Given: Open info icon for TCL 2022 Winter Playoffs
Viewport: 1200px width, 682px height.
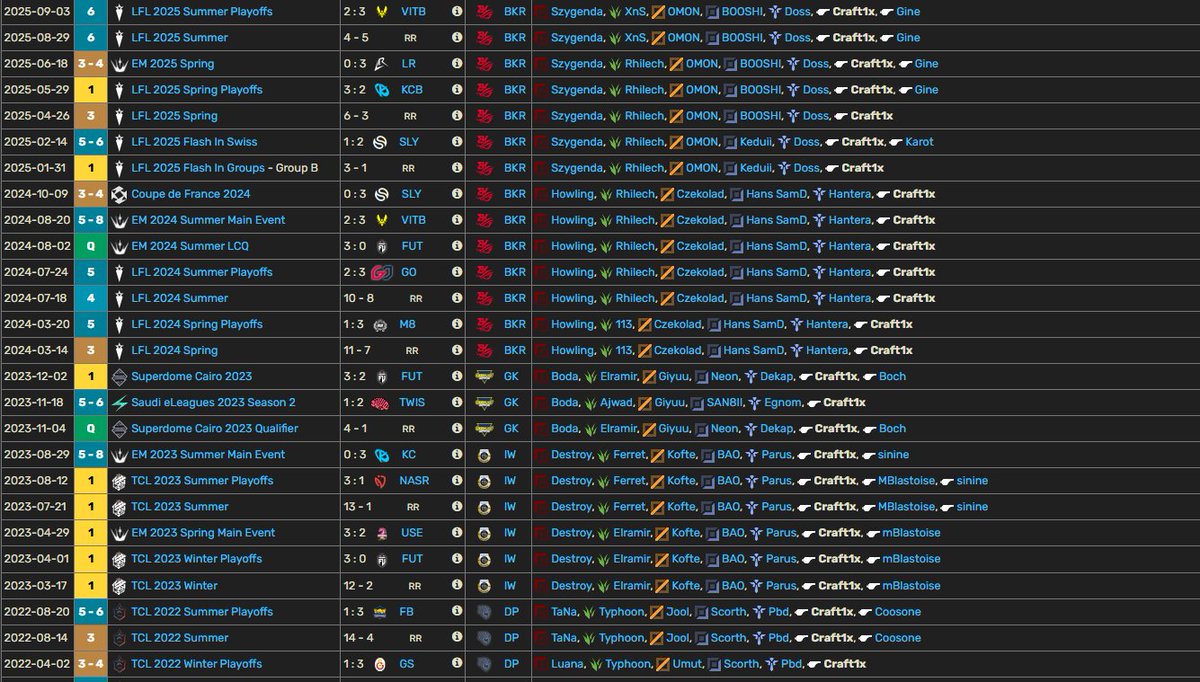Looking at the screenshot, I should [x=457, y=663].
